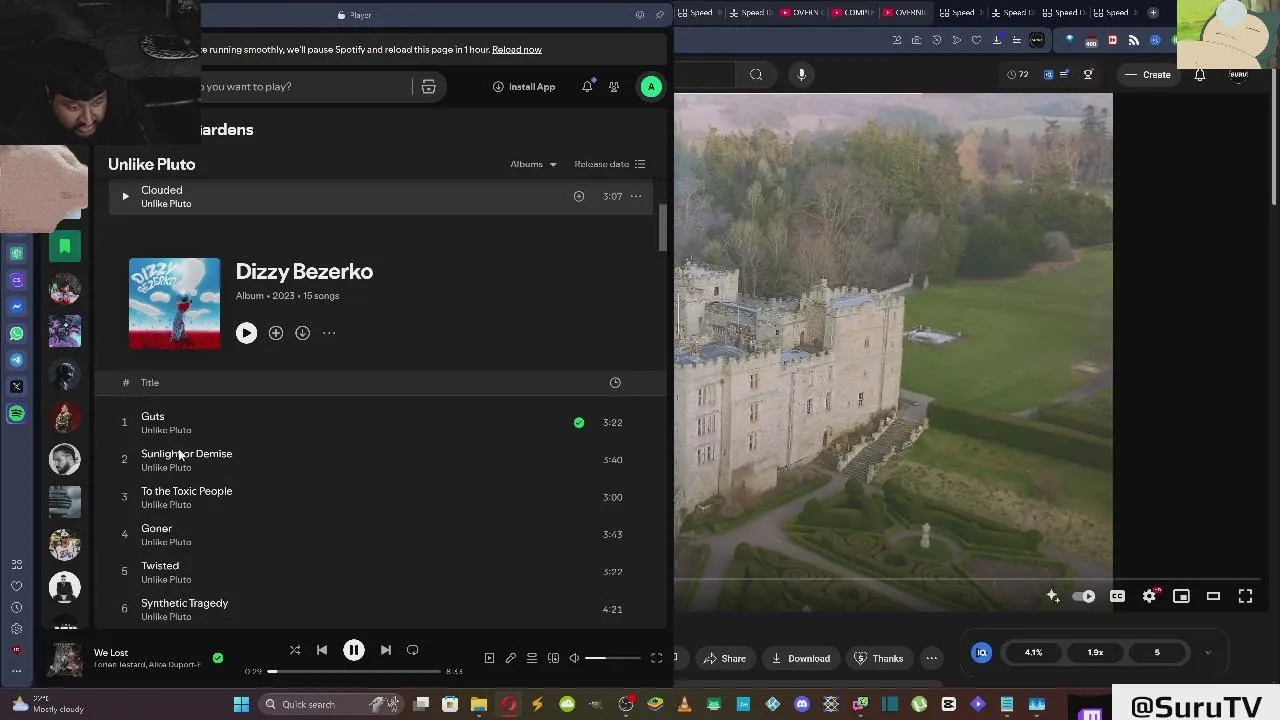This screenshot has width=1280, height=720.
Task: Toggle YouTube autoplay switch
Action: [1084, 596]
